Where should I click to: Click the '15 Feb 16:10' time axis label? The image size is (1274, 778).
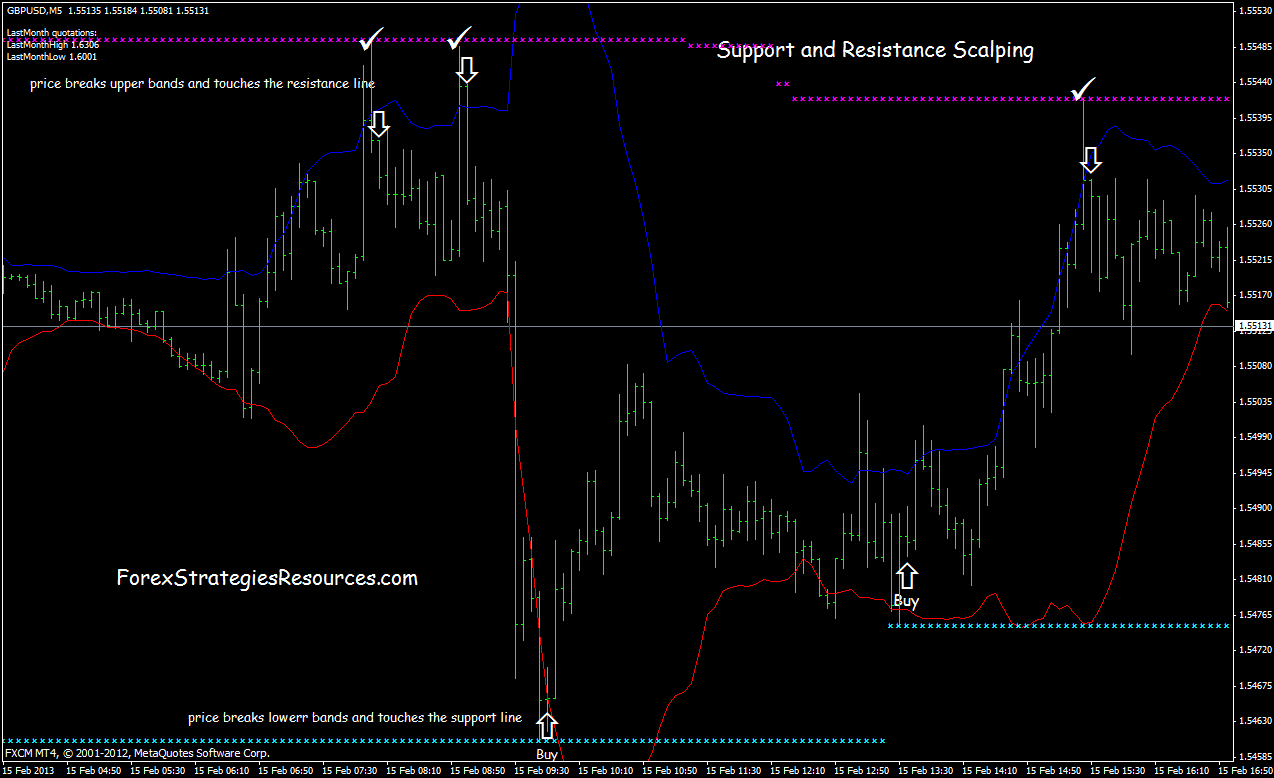tap(1181, 771)
